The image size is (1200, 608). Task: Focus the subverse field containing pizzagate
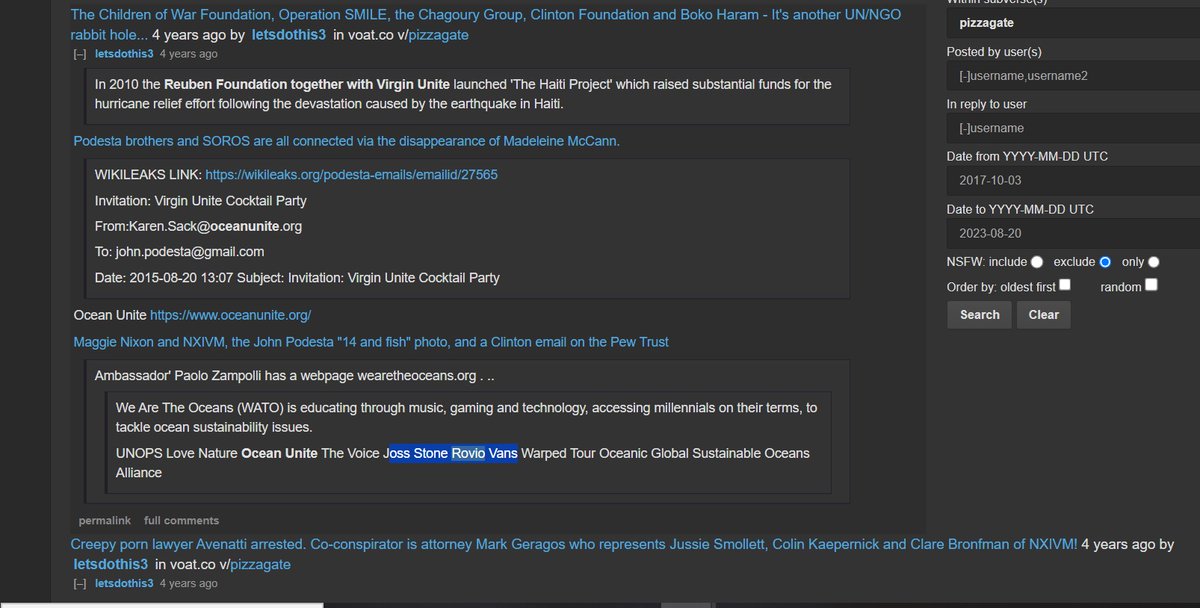[x=1073, y=22]
